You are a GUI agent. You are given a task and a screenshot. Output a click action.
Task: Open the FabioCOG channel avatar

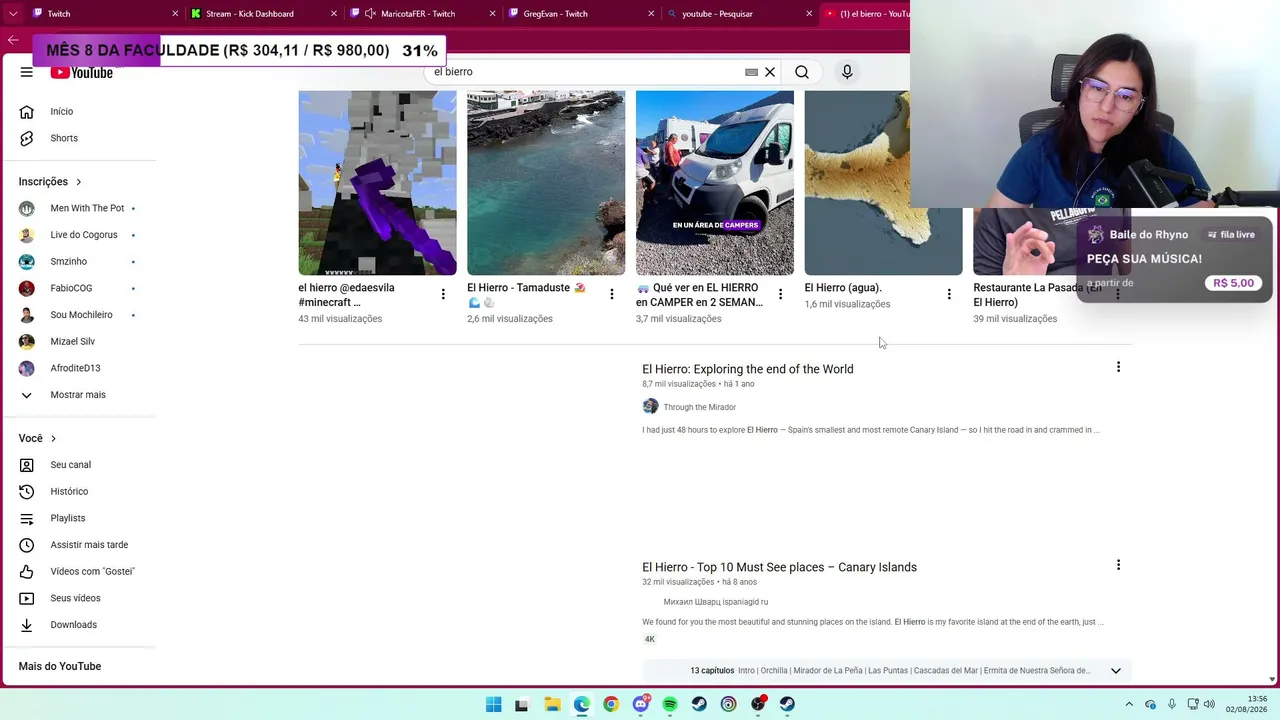coord(27,288)
